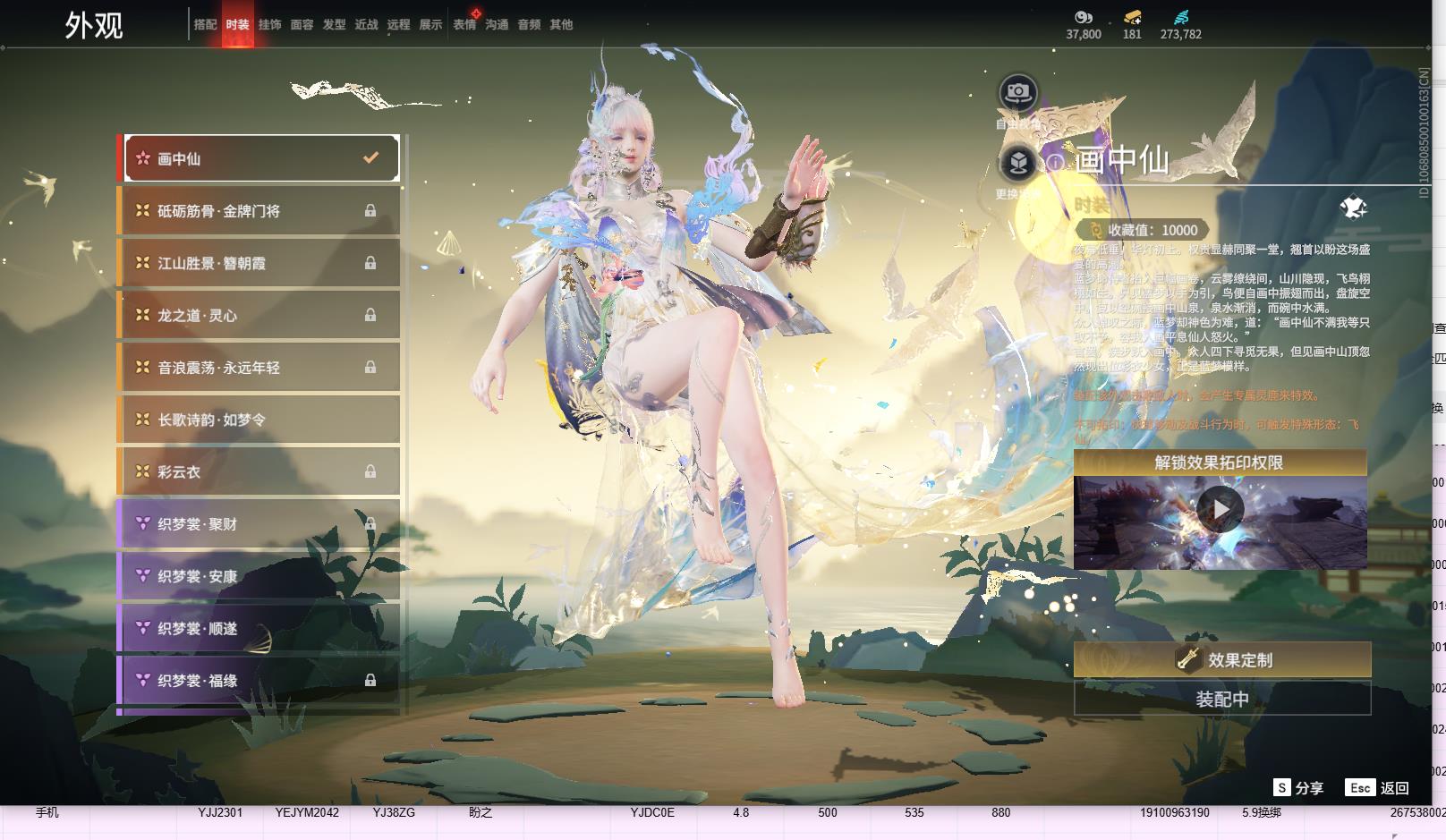This screenshot has height=840, width=1446.
Task: Click the change scene cube icon
Action: (x=1017, y=163)
